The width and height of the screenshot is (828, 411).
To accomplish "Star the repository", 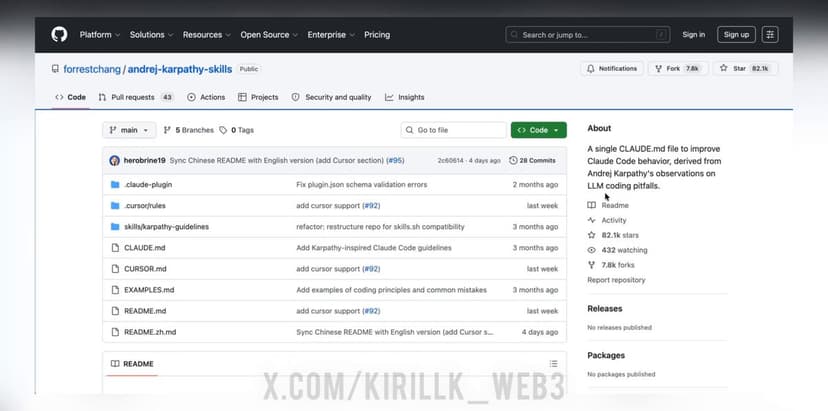I will coord(745,69).
